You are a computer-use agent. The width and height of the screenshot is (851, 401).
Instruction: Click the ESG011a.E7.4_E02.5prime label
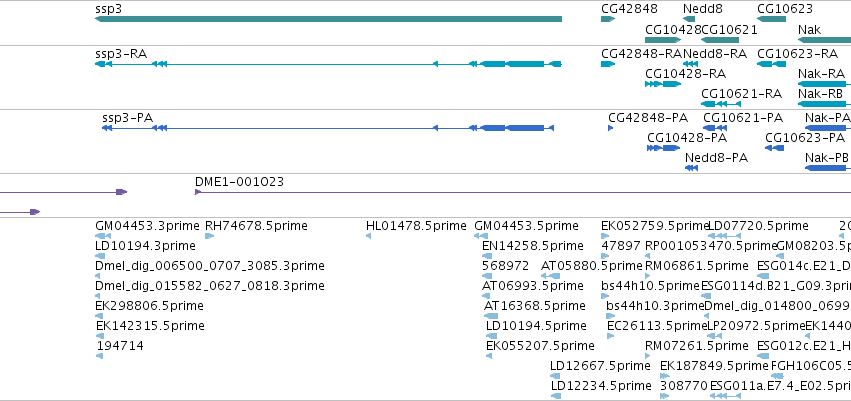[780, 386]
